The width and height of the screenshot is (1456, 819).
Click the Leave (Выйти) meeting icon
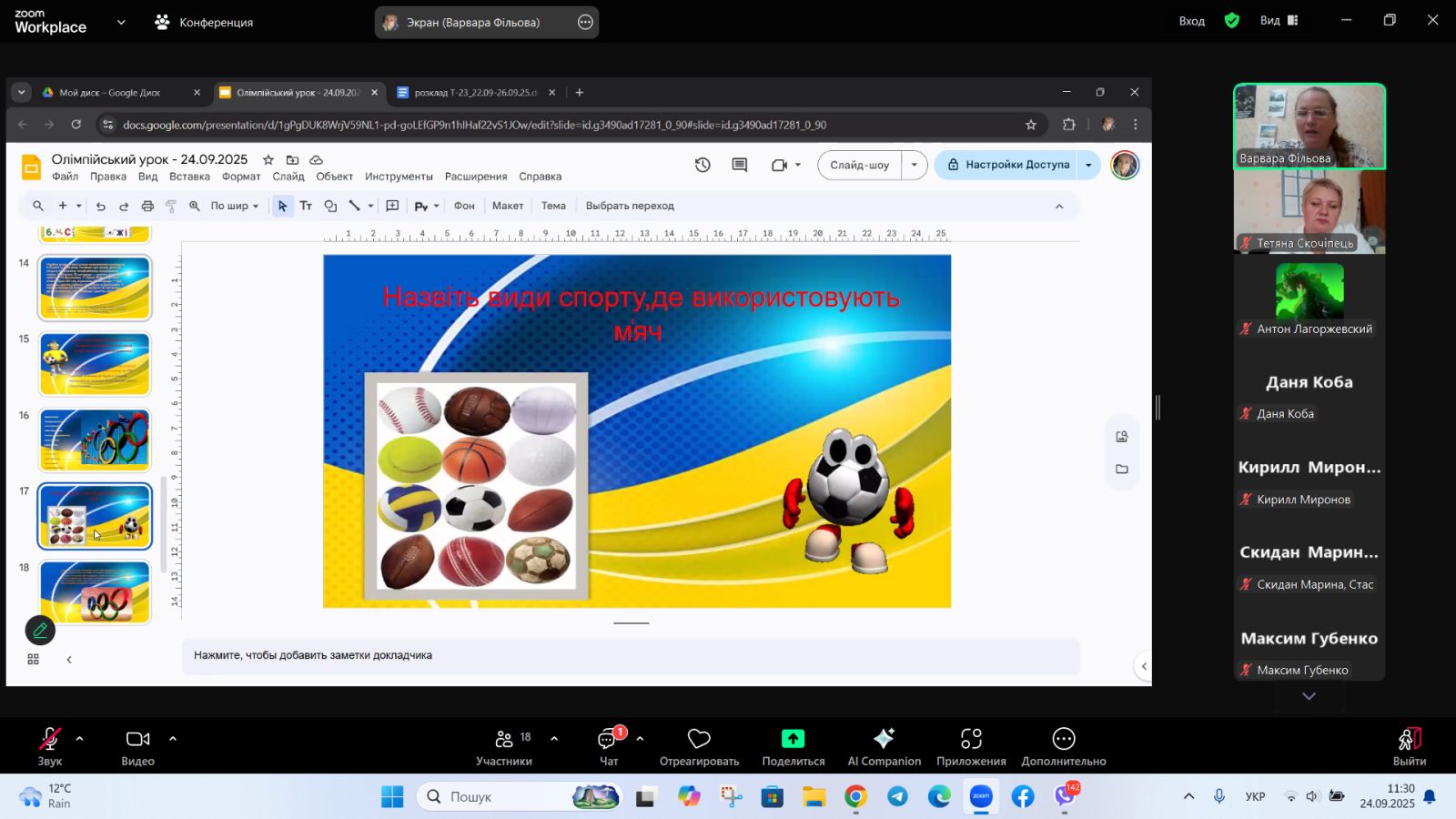(x=1409, y=739)
